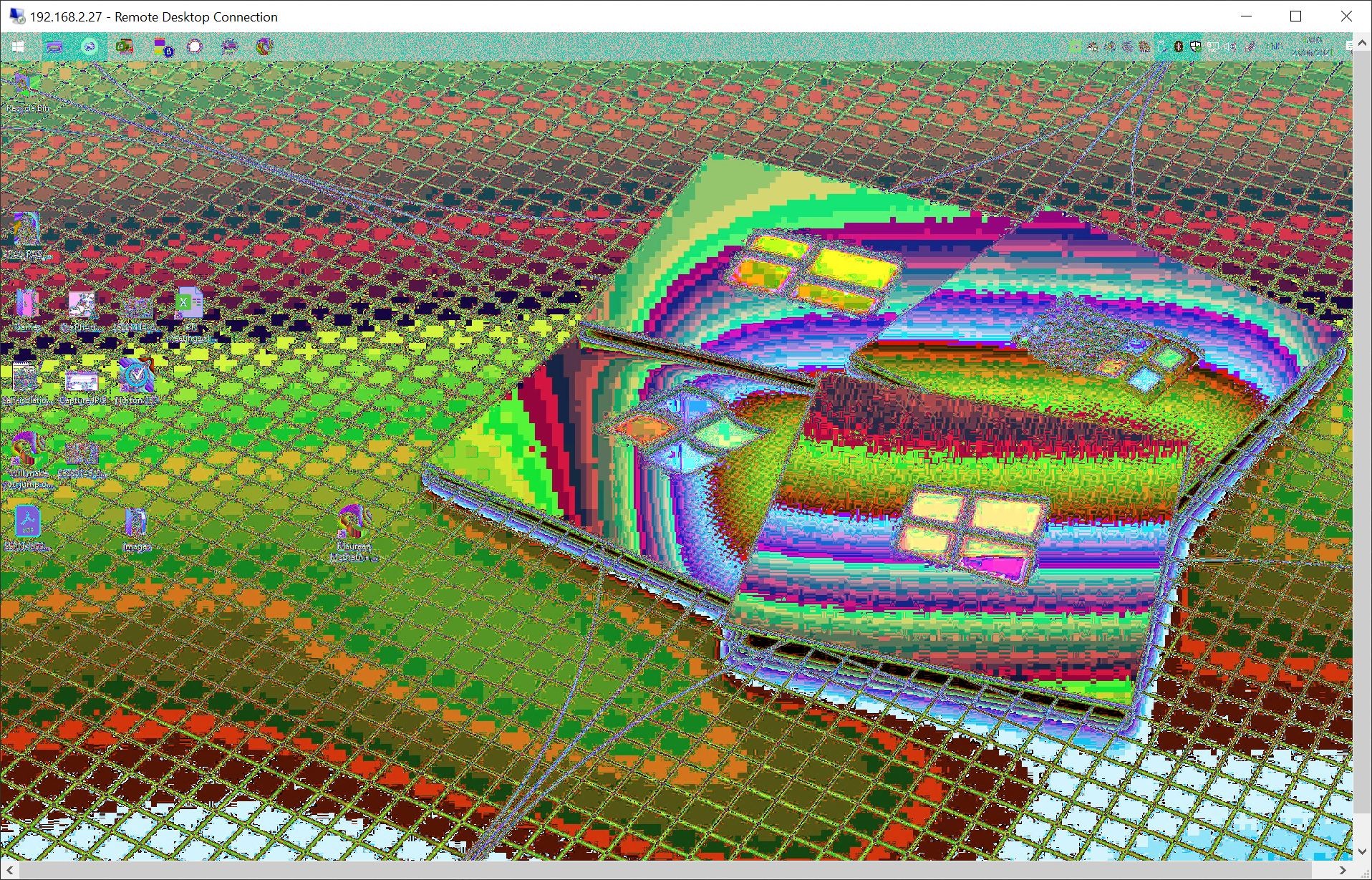Viewport: 1372px width, 880px height.
Task: Click the horizontal scrollbar right arrow
Action: [x=1343, y=870]
